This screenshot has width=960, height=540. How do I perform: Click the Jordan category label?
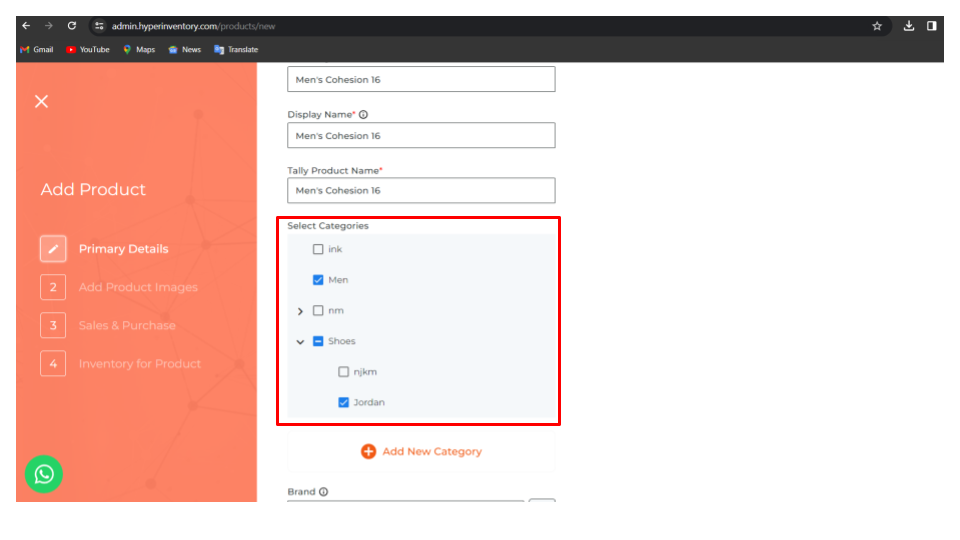tap(369, 402)
